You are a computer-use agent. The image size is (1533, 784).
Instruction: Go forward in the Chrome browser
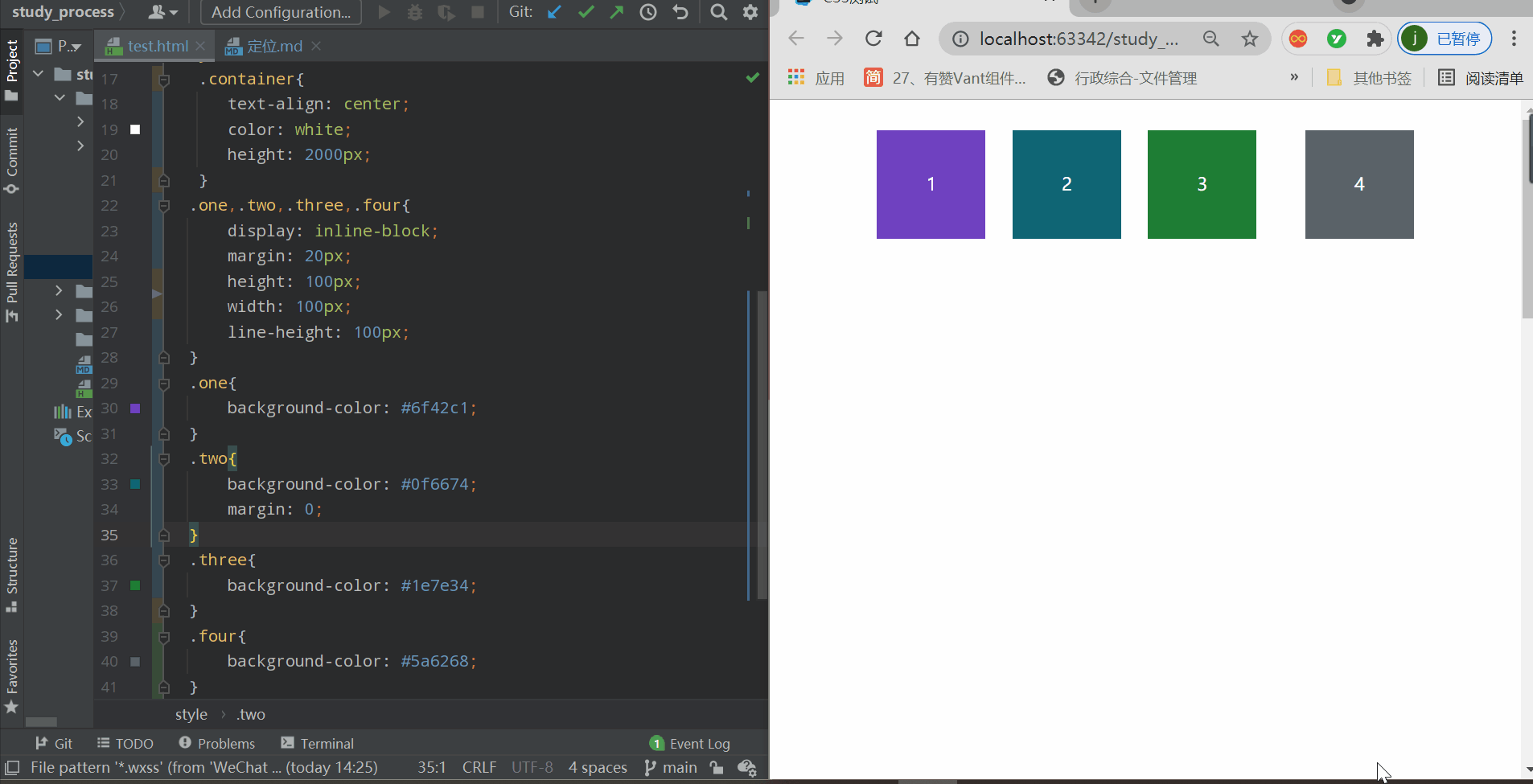835,39
